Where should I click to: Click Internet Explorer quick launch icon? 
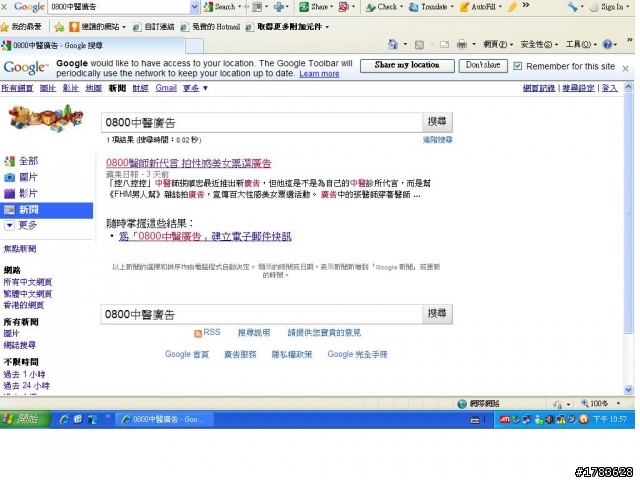pos(64,419)
